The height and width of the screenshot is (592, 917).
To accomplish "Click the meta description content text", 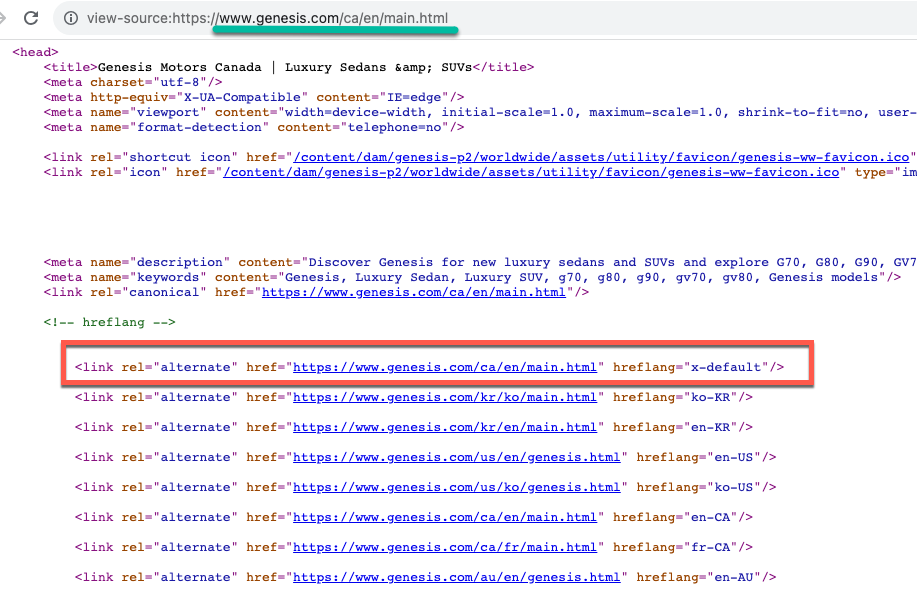I will tap(612, 263).
